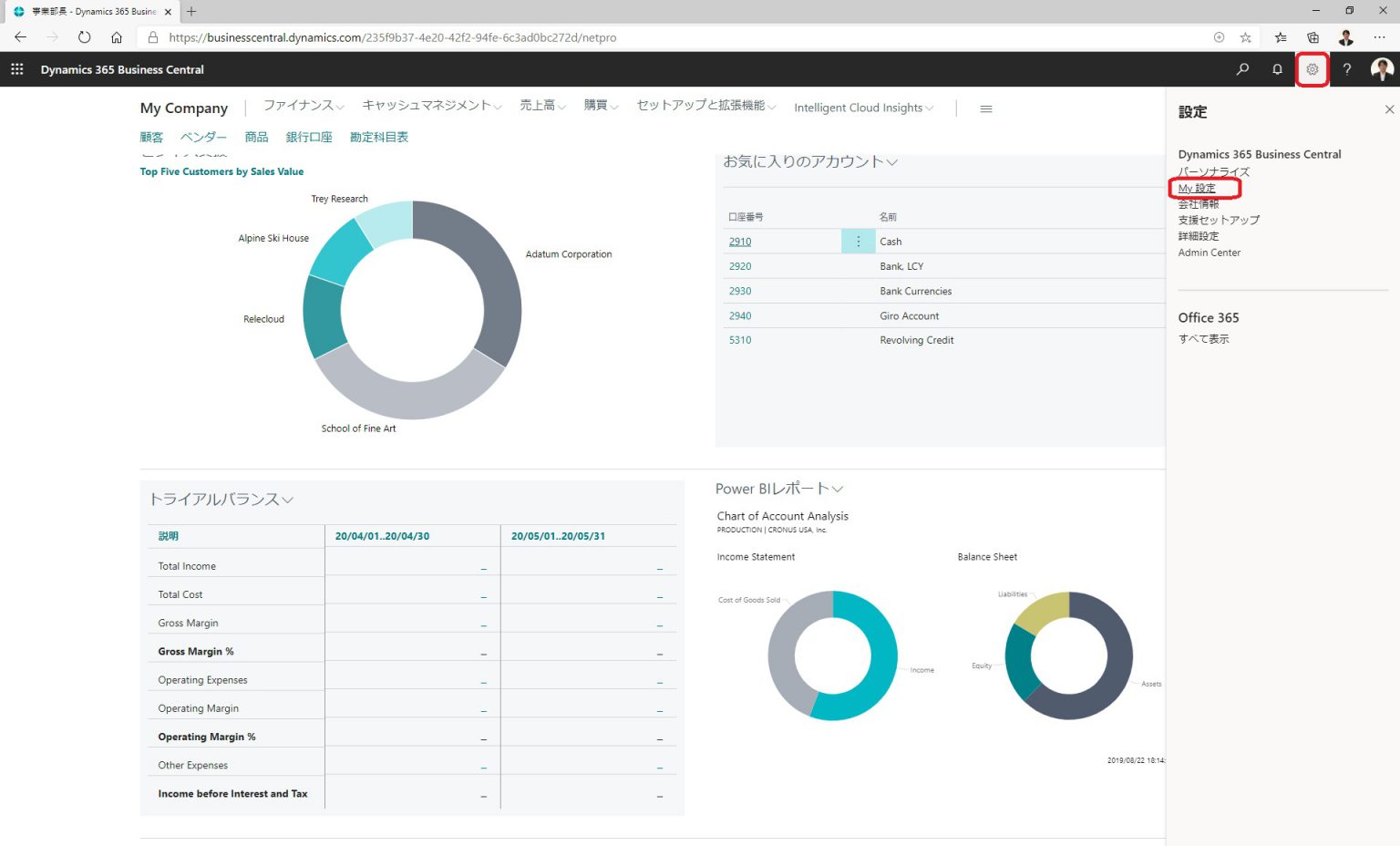Expand the ファイナンス menu

[304, 106]
